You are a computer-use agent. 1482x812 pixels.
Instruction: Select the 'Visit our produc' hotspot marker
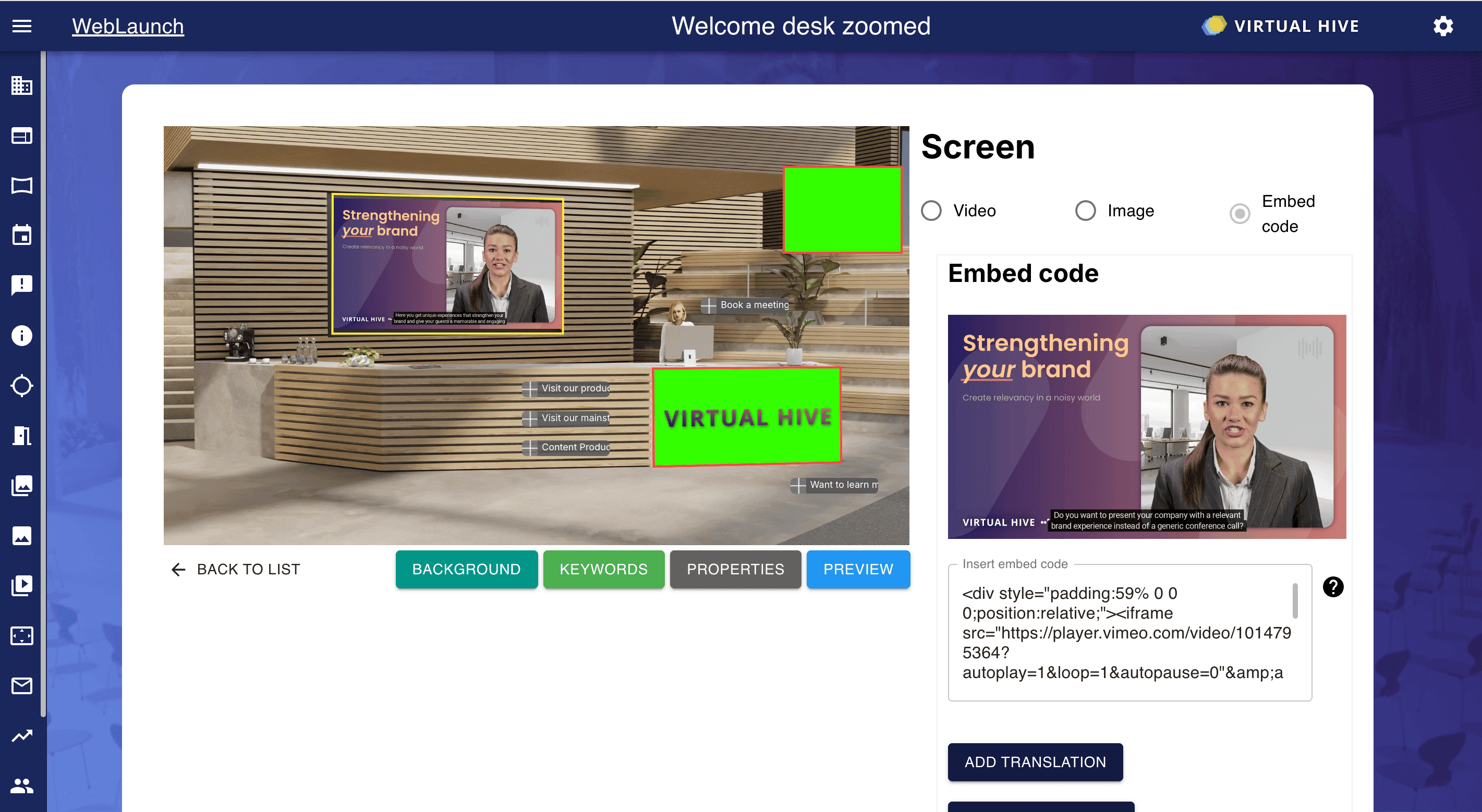point(566,389)
